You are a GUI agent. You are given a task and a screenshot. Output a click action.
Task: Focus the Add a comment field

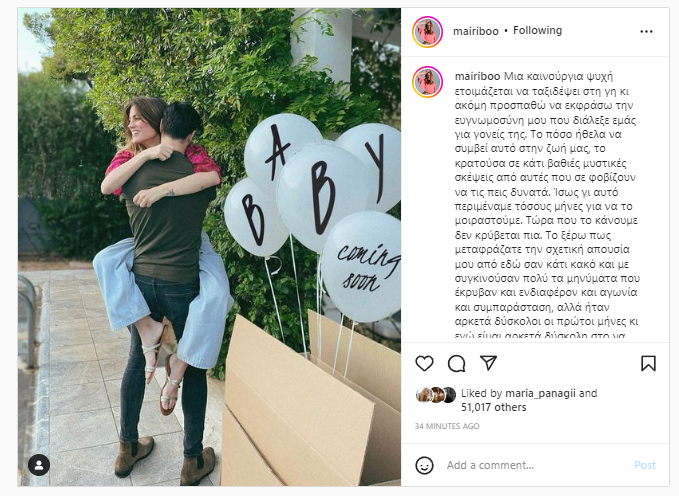(x=537, y=465)
